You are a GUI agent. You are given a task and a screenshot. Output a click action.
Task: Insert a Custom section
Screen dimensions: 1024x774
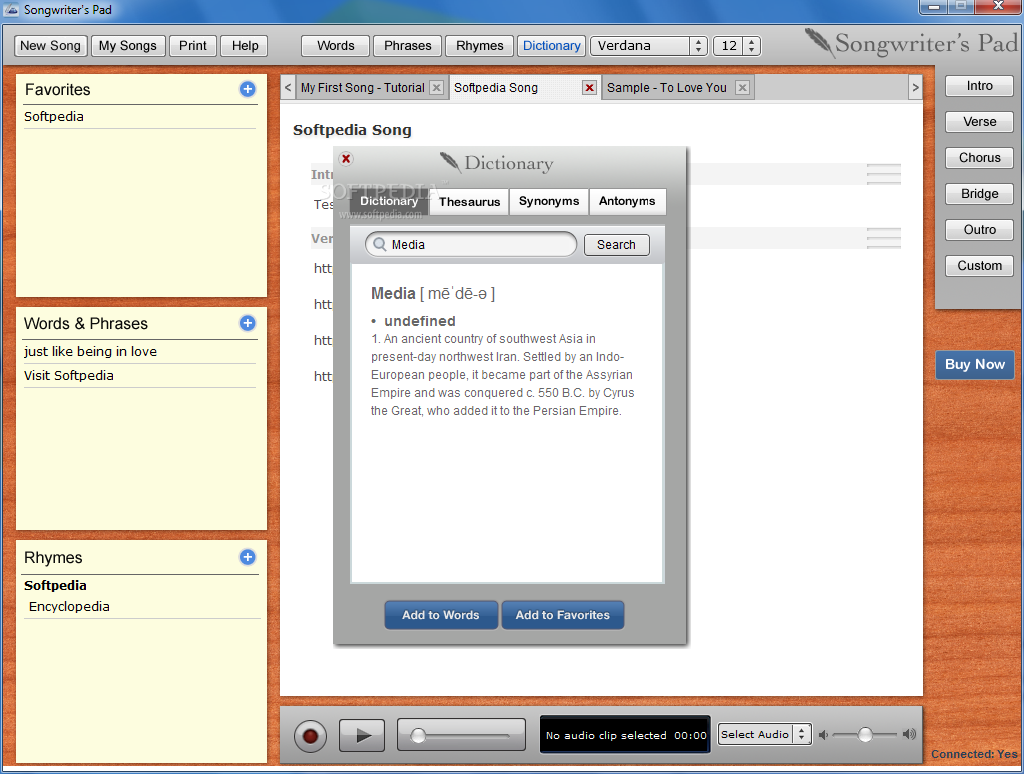(x=979, y=266)
